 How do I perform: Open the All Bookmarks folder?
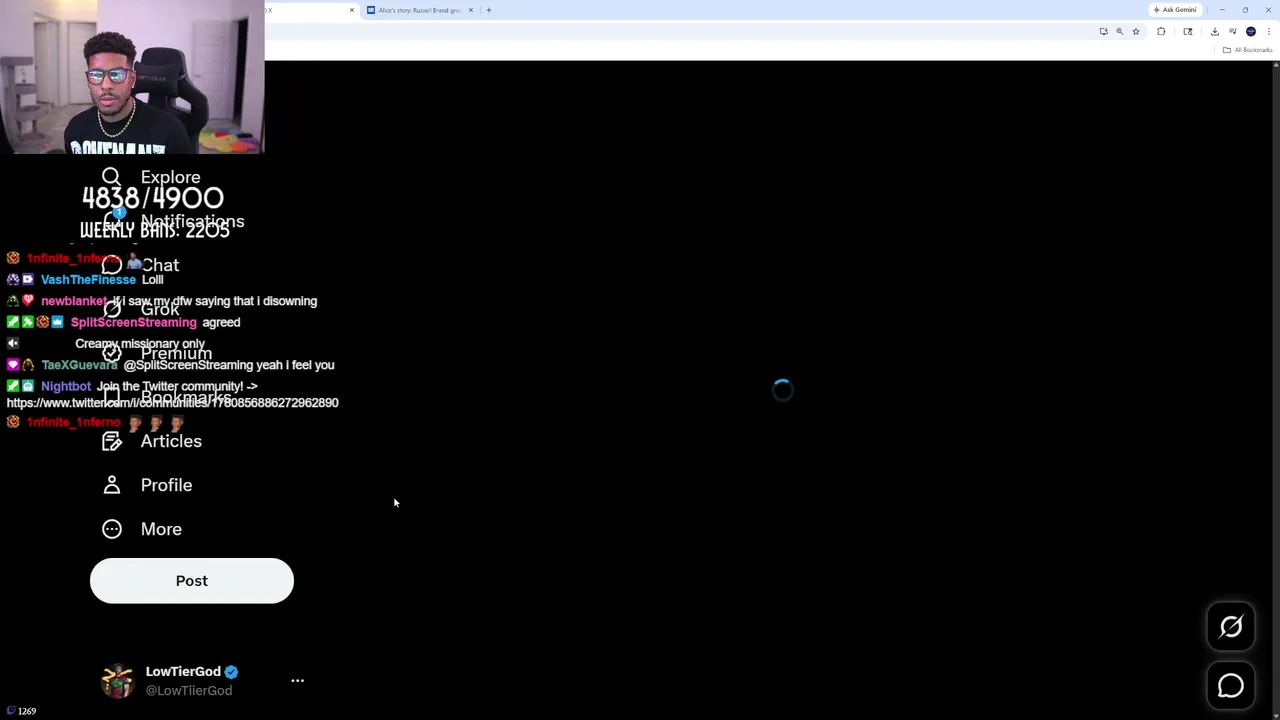tap(1247, 50)
